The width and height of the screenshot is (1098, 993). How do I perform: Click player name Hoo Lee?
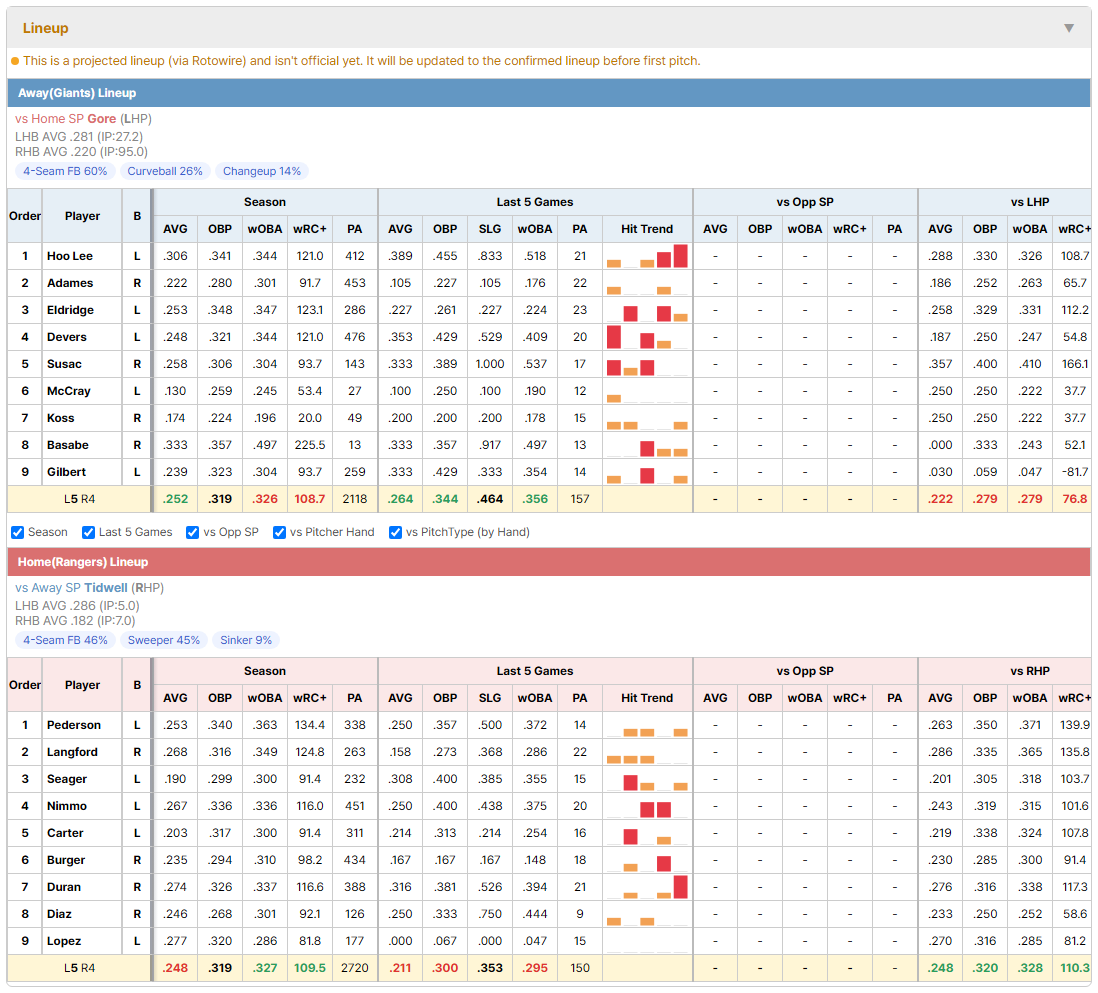pyautogui.click(x=70, y=256)
